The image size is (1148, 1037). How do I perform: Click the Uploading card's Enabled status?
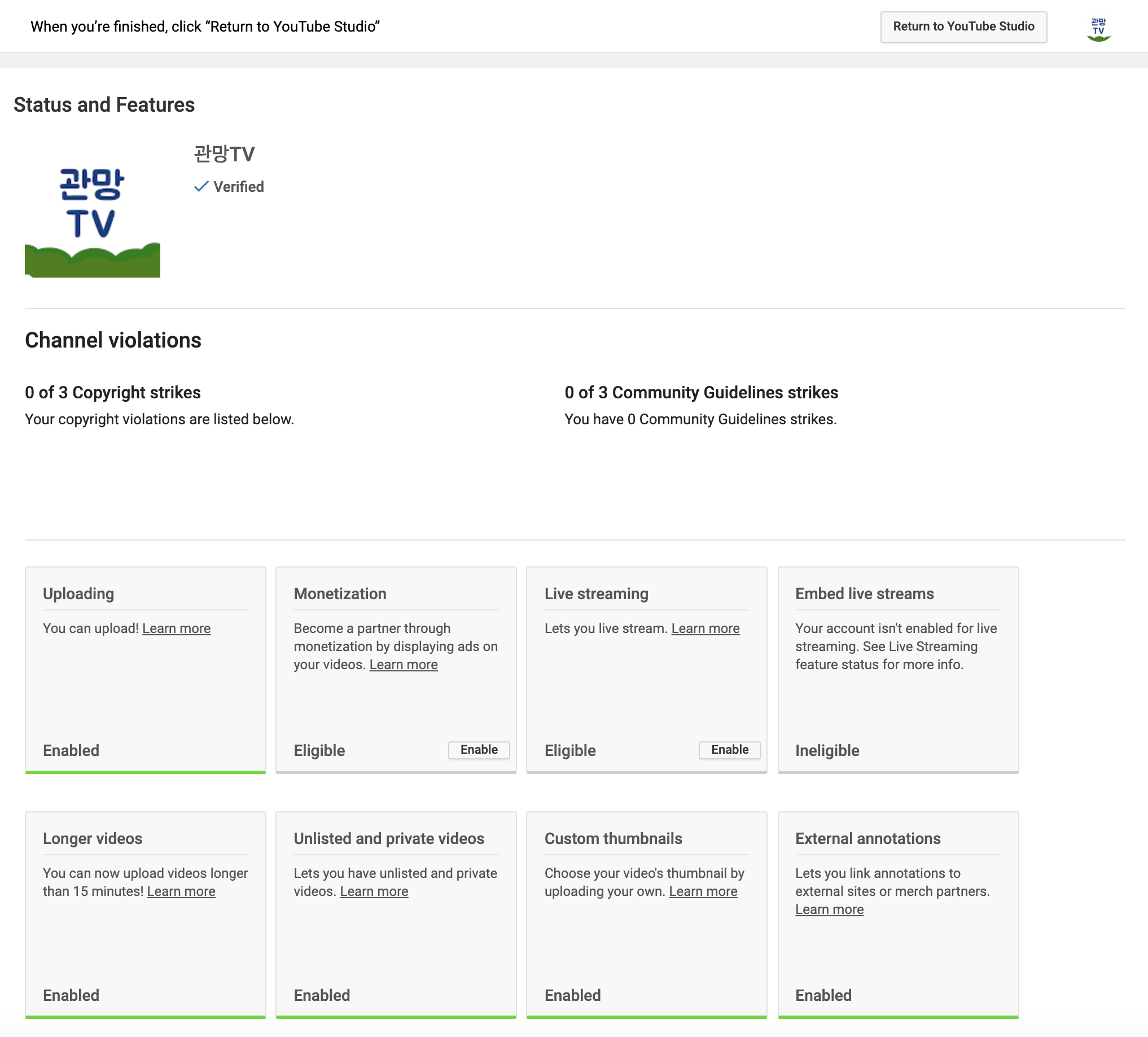coord(71,750)
